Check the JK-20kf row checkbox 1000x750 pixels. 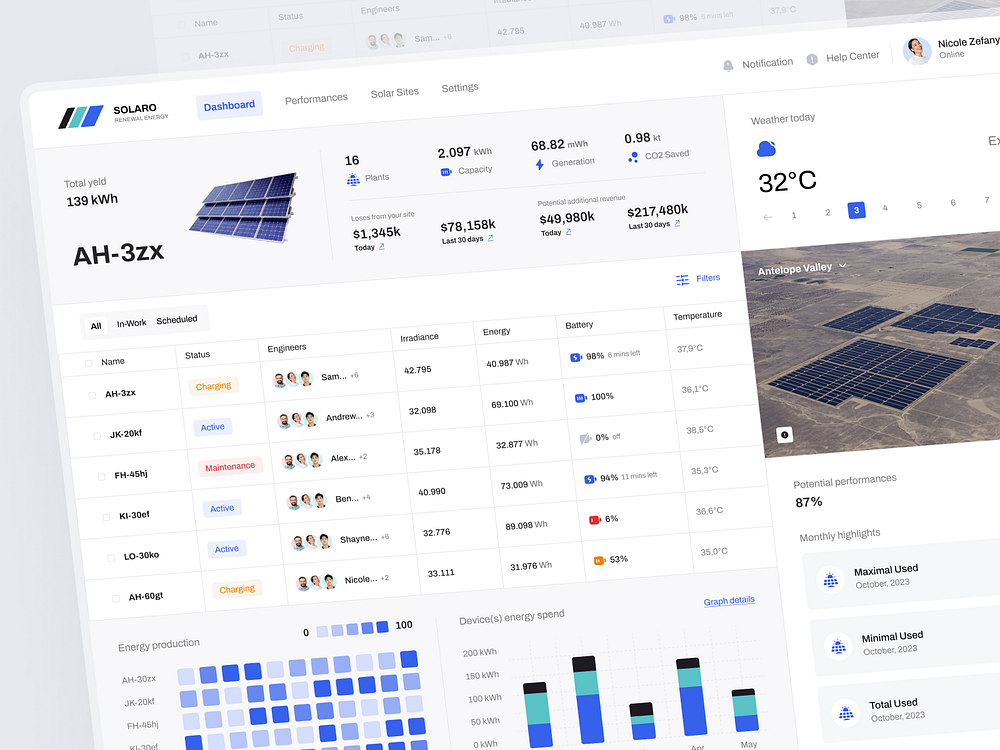click(x=97, y=436)
